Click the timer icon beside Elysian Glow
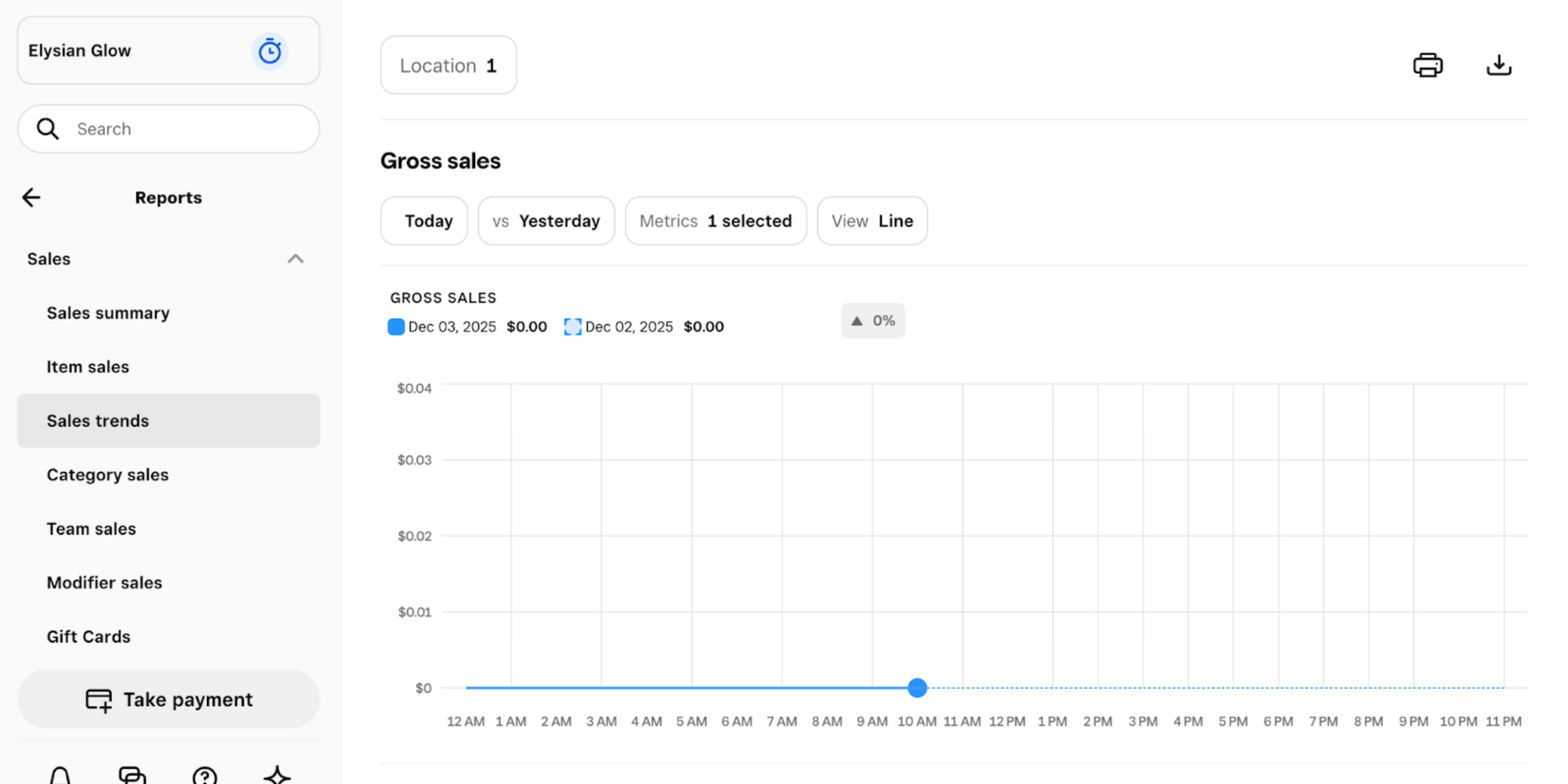This screenshot has width=1568, height=784. coord(270,50)
